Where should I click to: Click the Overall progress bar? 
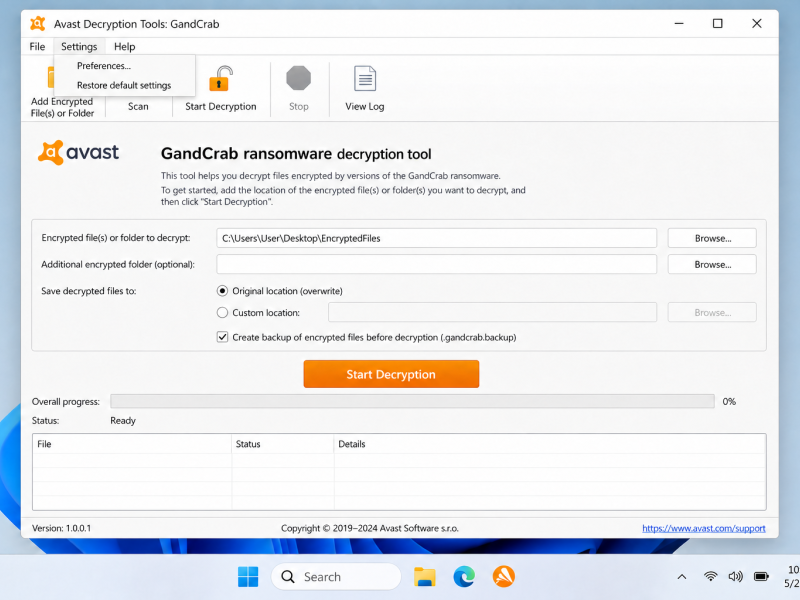(412, 401)
